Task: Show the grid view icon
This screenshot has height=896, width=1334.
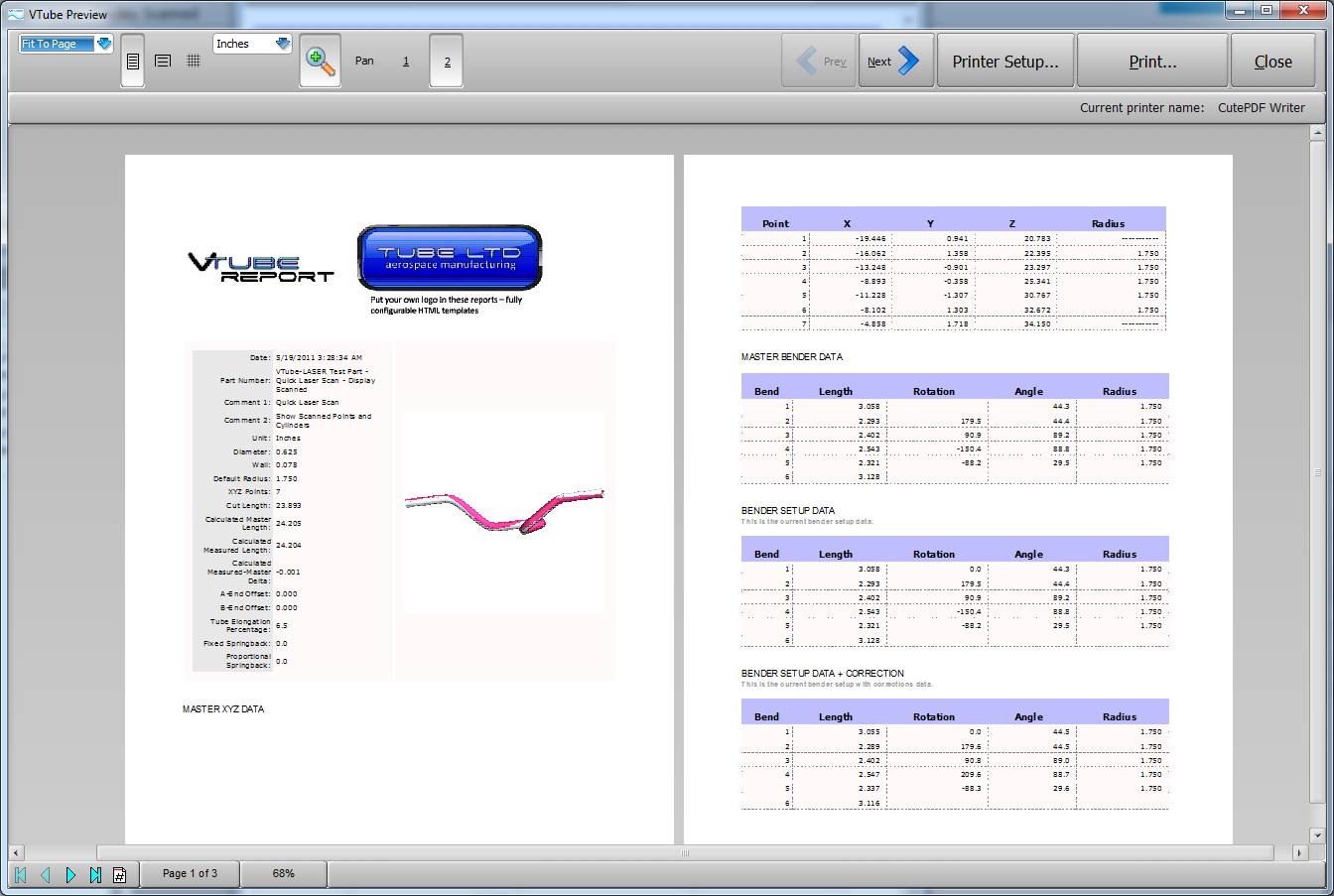Action: click(x=194, y=62)
